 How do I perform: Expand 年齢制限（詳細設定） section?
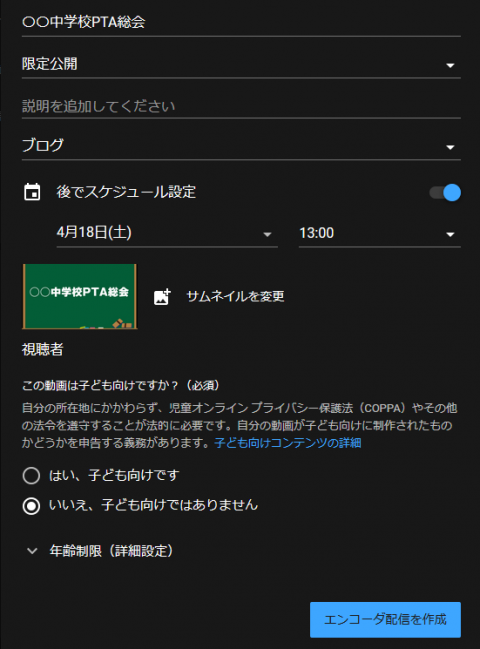click(x=100, y=551)
